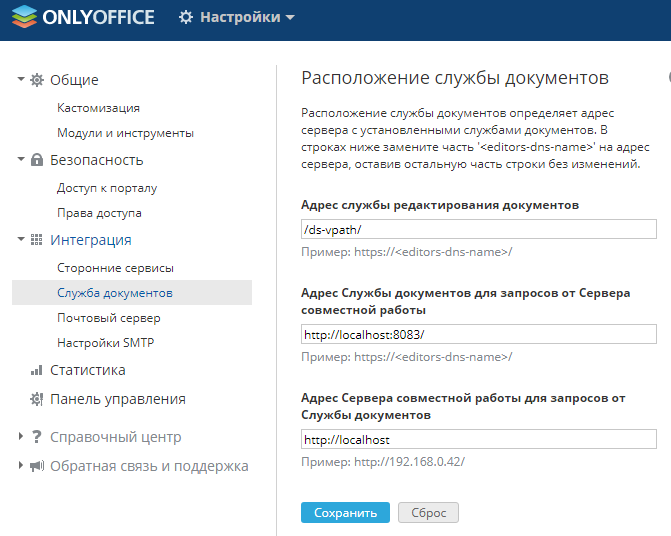Screen dimensions: 671x536
Task: Expand the Справочный центр section arrow
Action: pos(21,436)
